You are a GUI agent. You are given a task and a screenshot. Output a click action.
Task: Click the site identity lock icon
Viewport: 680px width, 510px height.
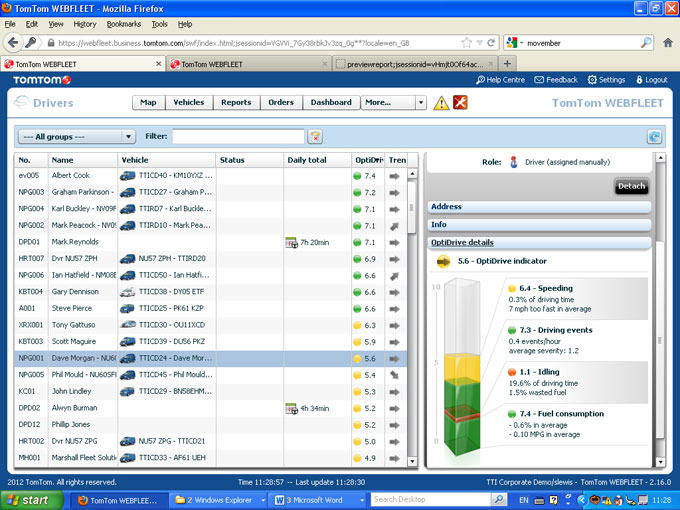[x=51, y=42]
